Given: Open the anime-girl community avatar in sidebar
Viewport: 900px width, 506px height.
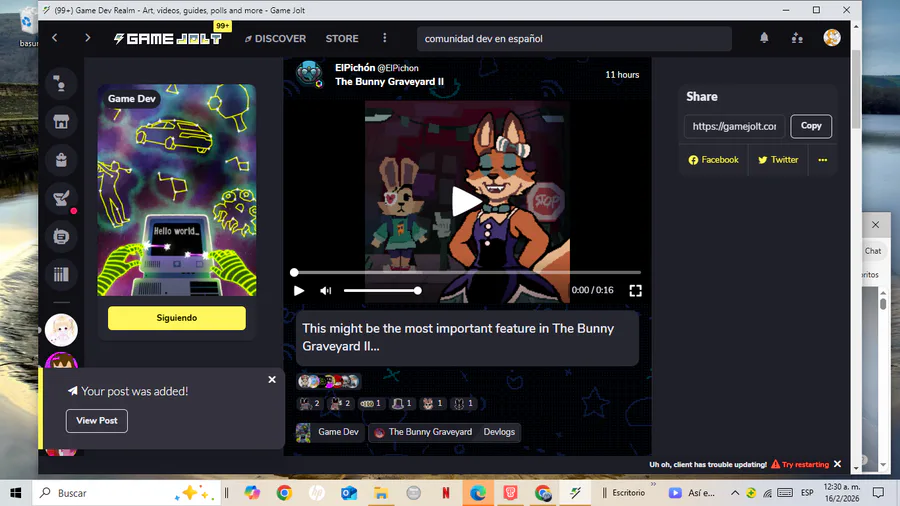Looking at the screenshot, I should point(61,329).
